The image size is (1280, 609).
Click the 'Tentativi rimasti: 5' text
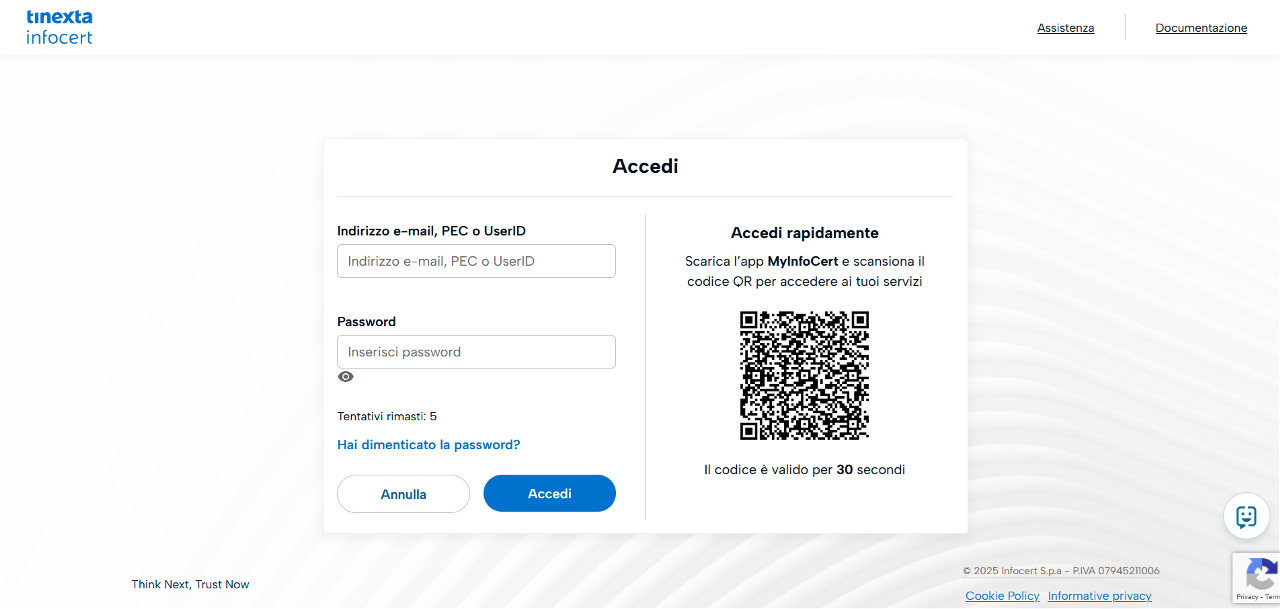click(x=387, y=416)
